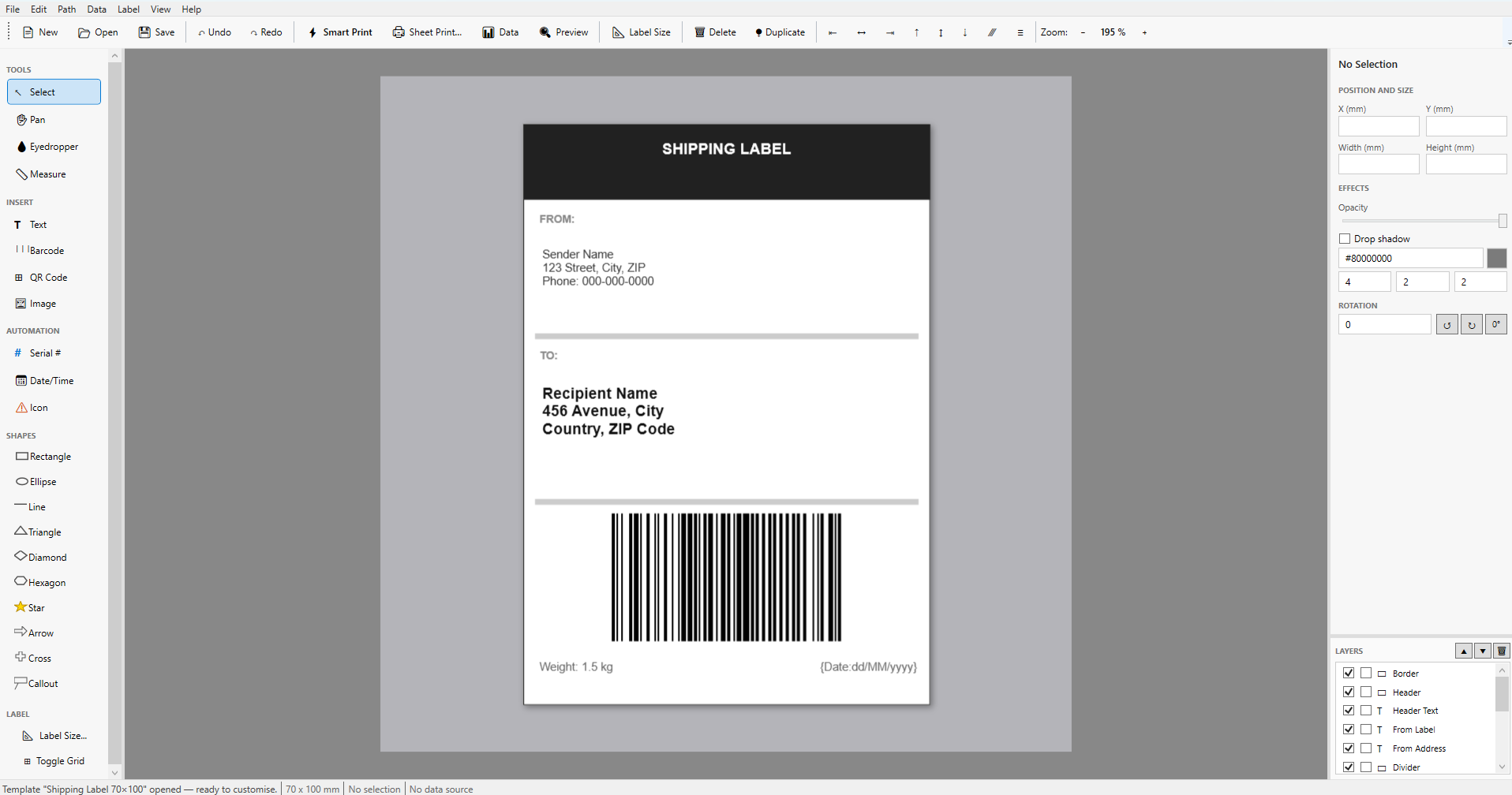
Task: Center selection horizontally
Action: 862,32
